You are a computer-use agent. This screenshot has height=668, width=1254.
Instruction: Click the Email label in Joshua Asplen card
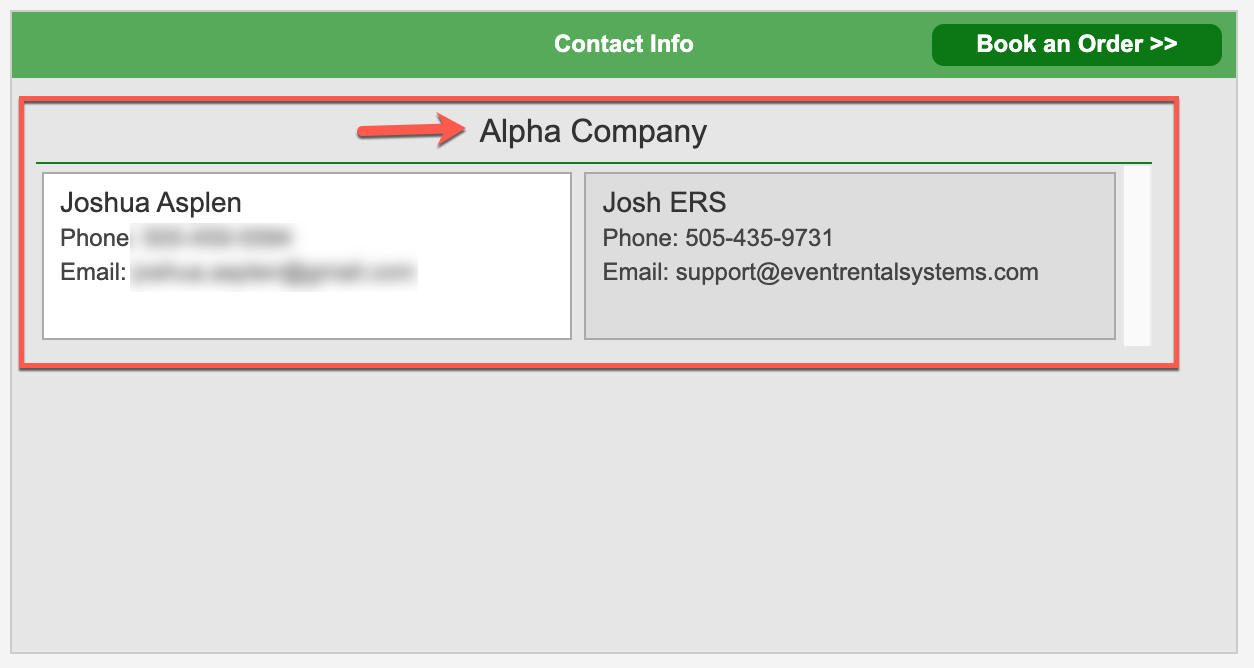[x=93, y=272]
